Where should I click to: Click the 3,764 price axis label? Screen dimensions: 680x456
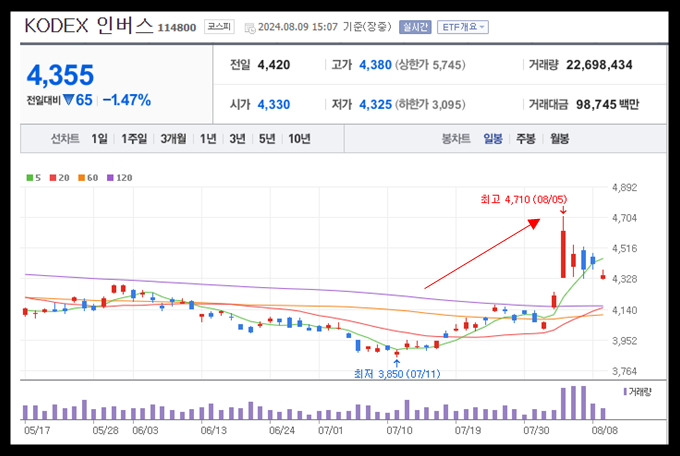tap(624, 371)
